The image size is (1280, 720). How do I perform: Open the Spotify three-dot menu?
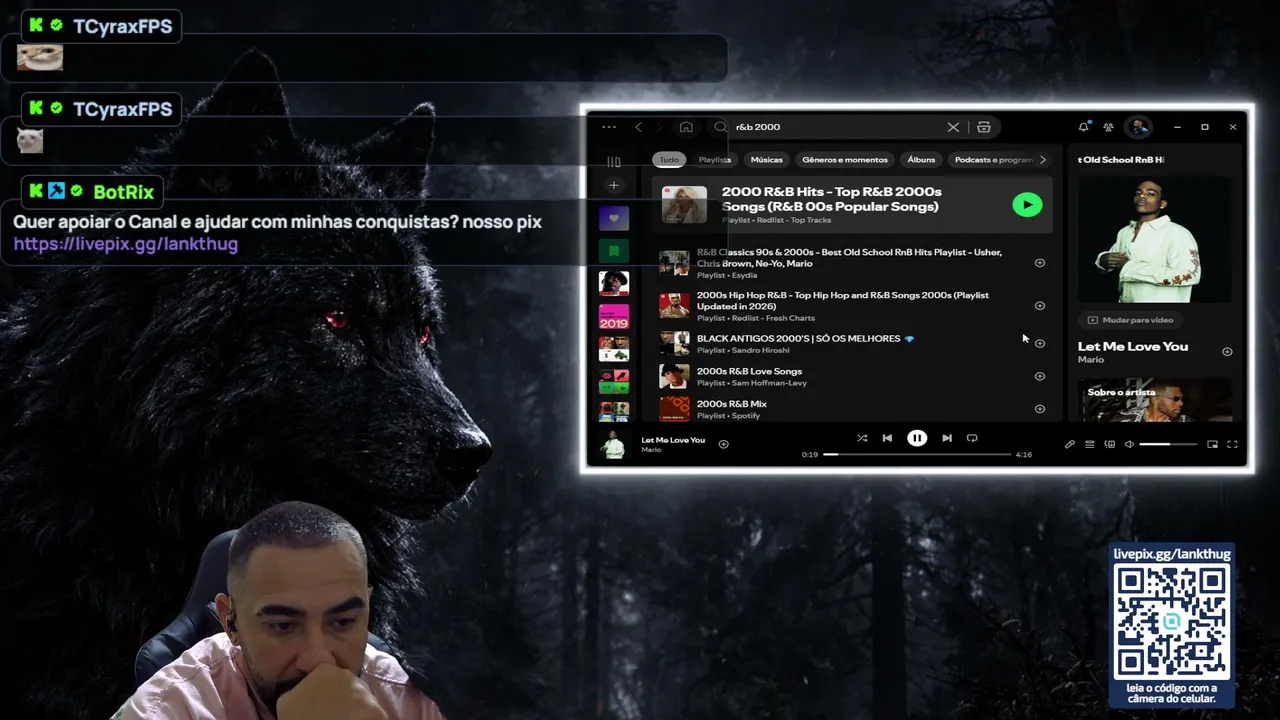(x=609, y=127)
